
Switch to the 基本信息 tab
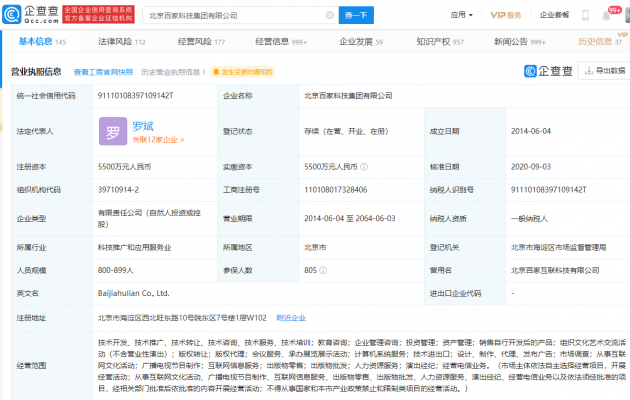click(42, 41)
